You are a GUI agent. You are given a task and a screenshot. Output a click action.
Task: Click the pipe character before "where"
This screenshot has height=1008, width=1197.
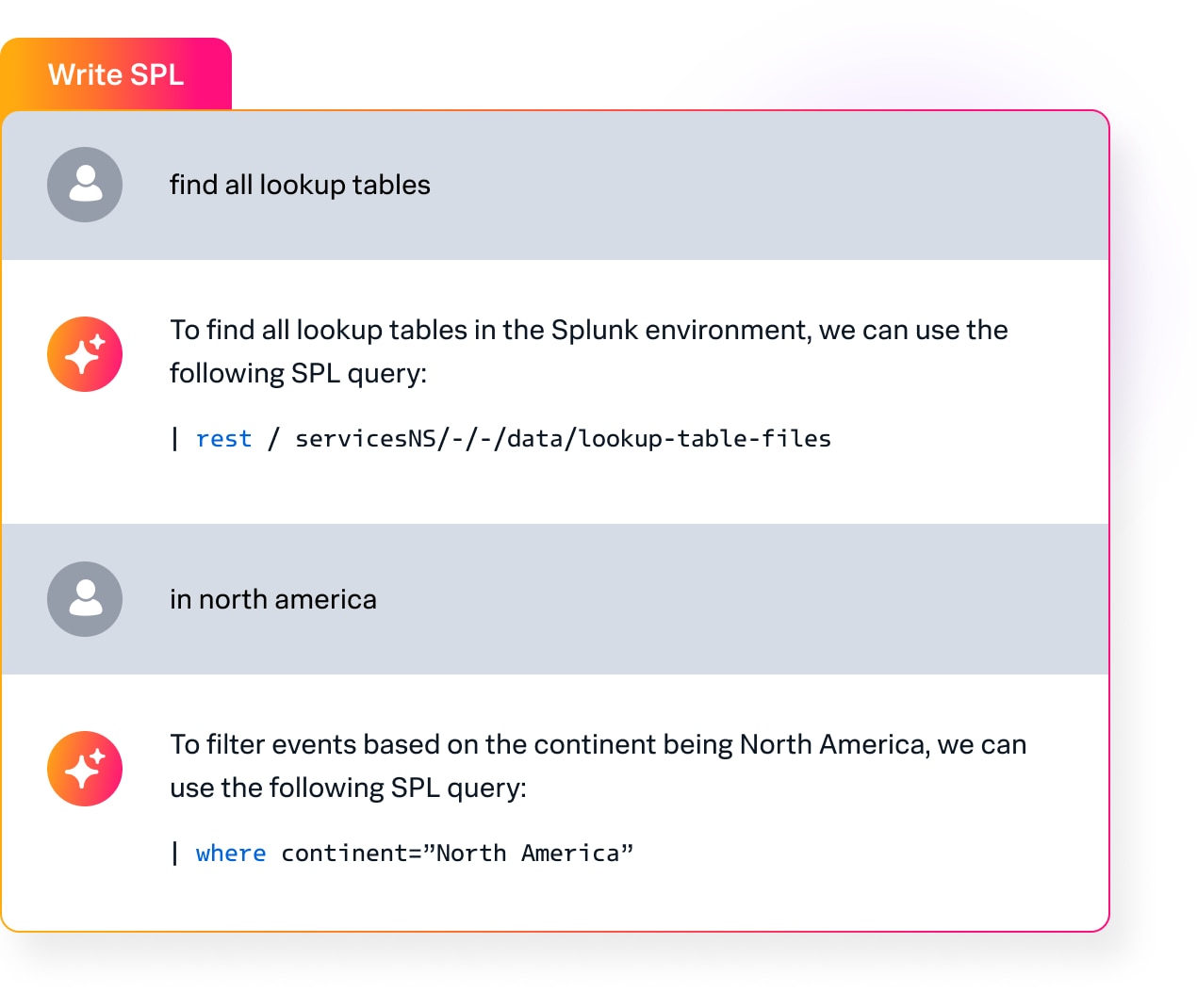pos(175,854)
